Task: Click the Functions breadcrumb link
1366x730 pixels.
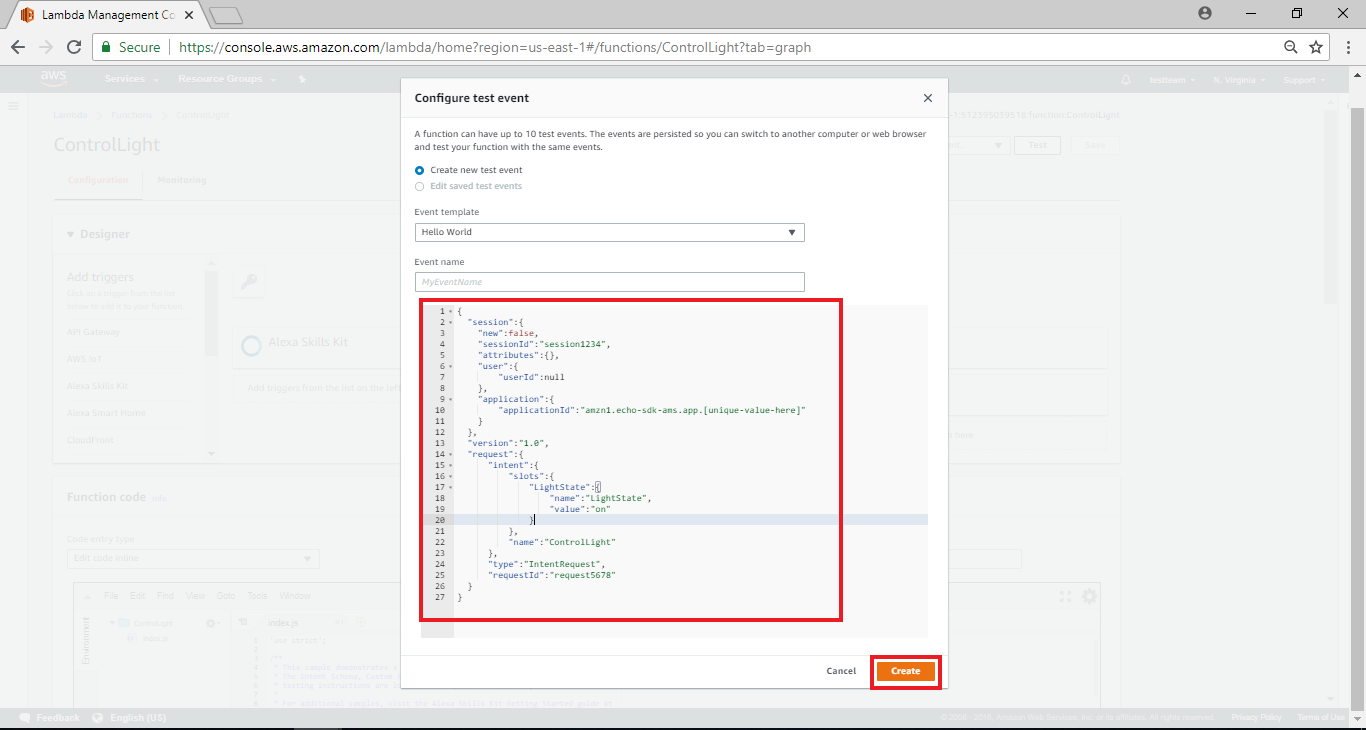Action: click(x=132, y=115)
